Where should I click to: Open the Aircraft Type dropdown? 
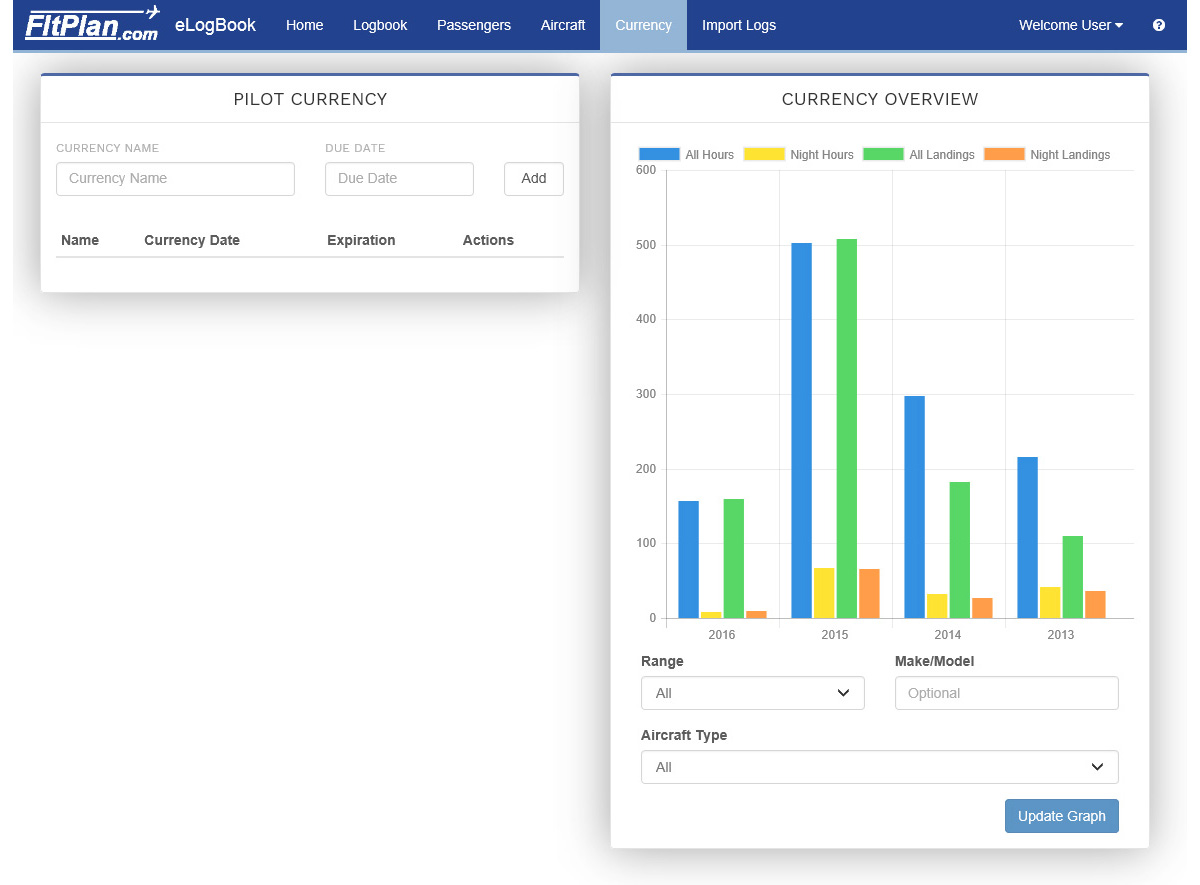pos(879,766)
